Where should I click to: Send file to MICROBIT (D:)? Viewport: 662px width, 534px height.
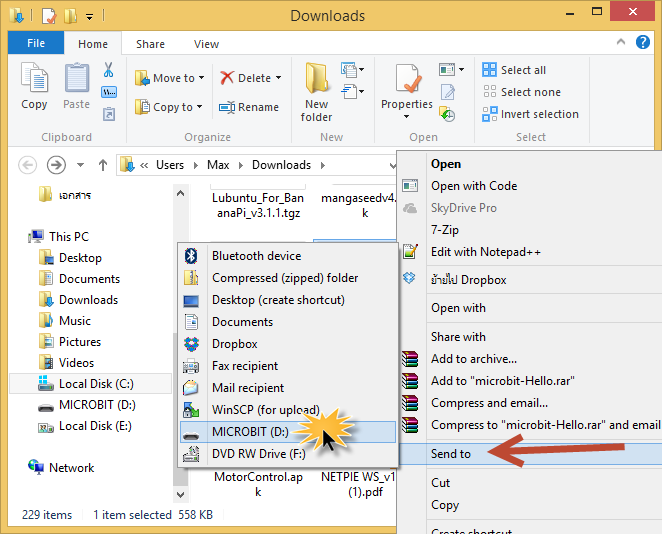click(x=288, y=431)
